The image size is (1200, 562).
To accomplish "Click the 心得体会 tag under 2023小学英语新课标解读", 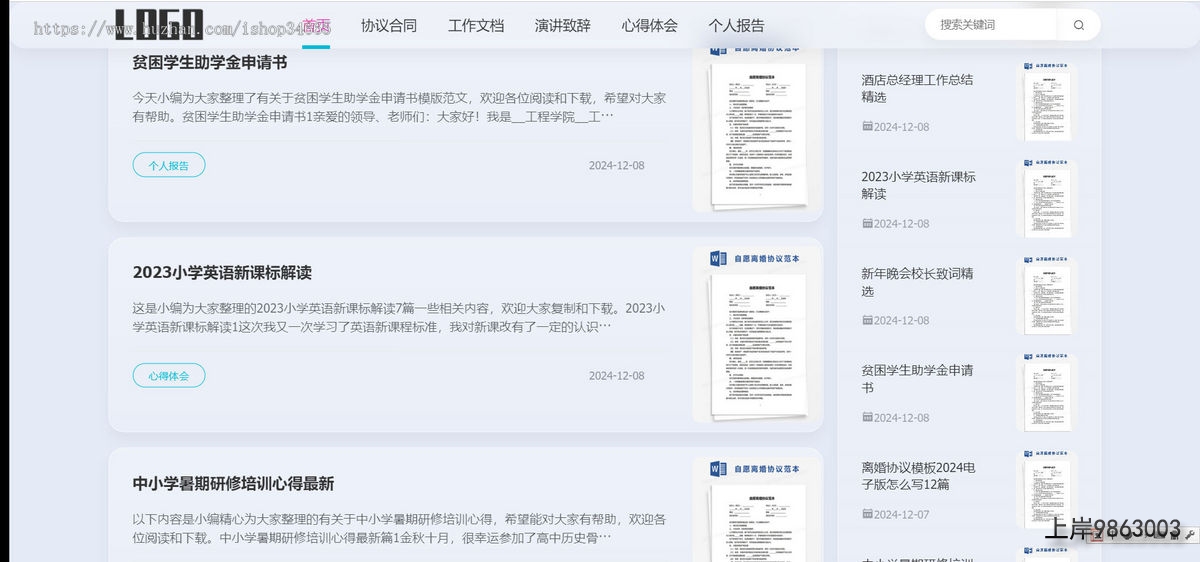I will [168, 376].
